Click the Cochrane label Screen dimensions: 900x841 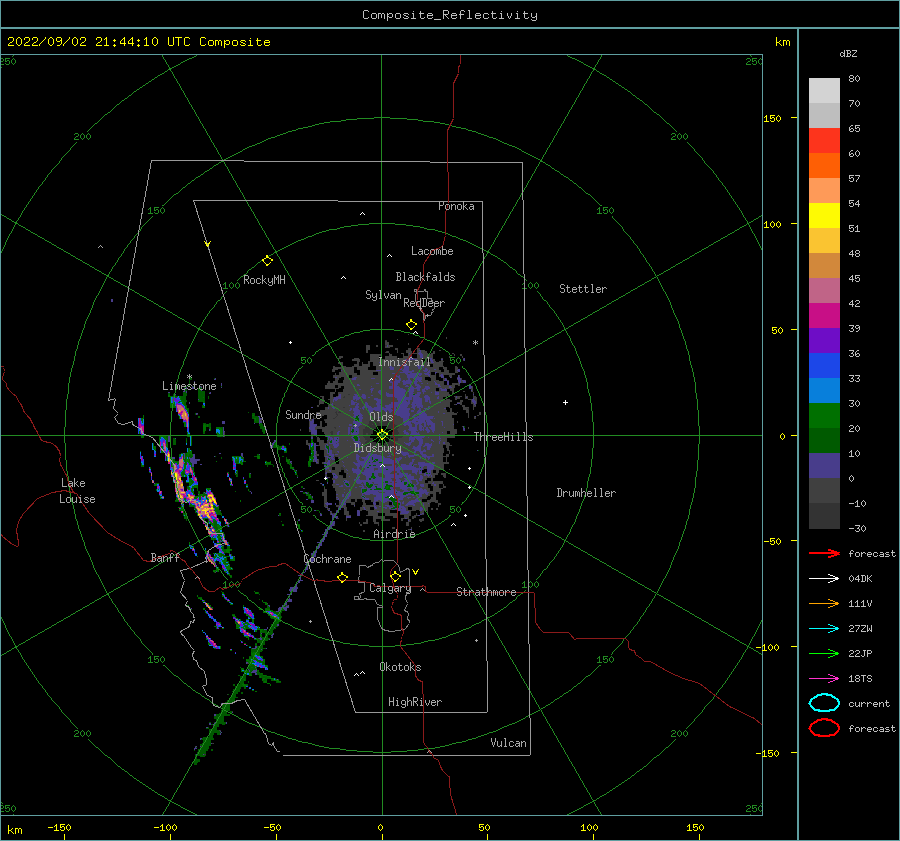pos(327,559)
